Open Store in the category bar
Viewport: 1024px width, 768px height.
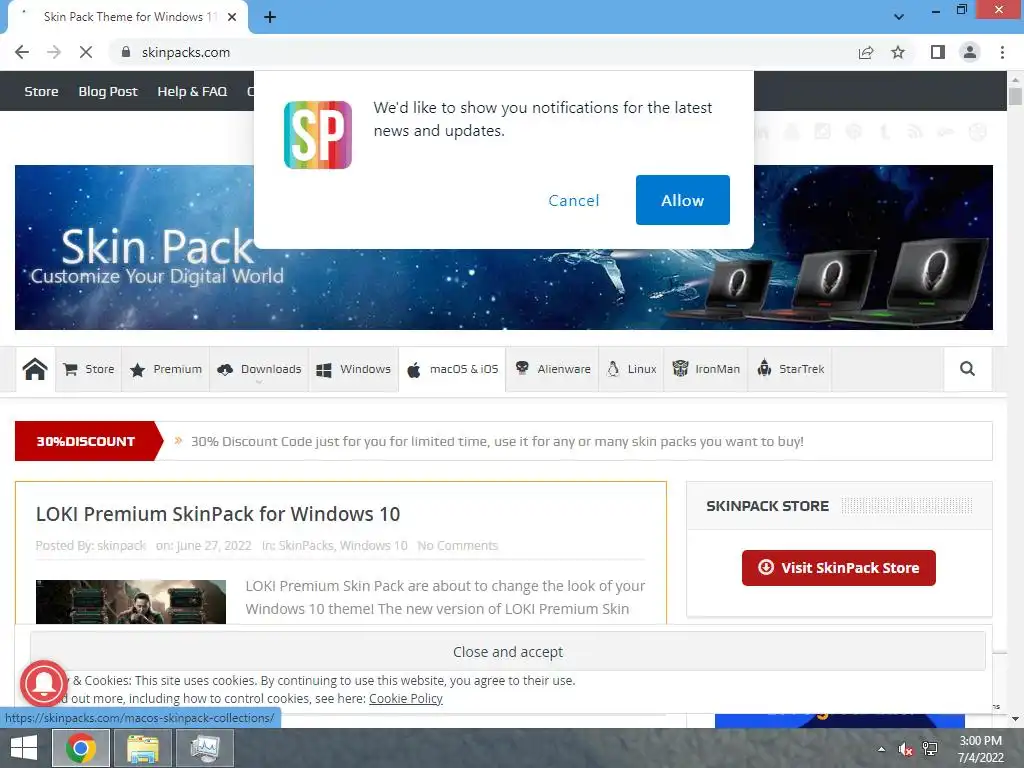(x=89, y=369)
